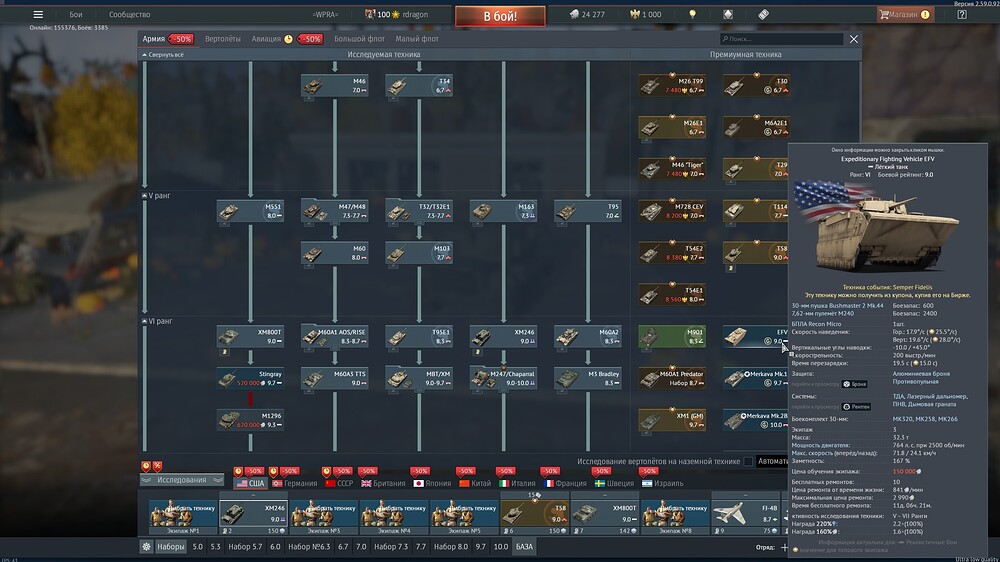Switch to Малый флот tab

point(417,39)
